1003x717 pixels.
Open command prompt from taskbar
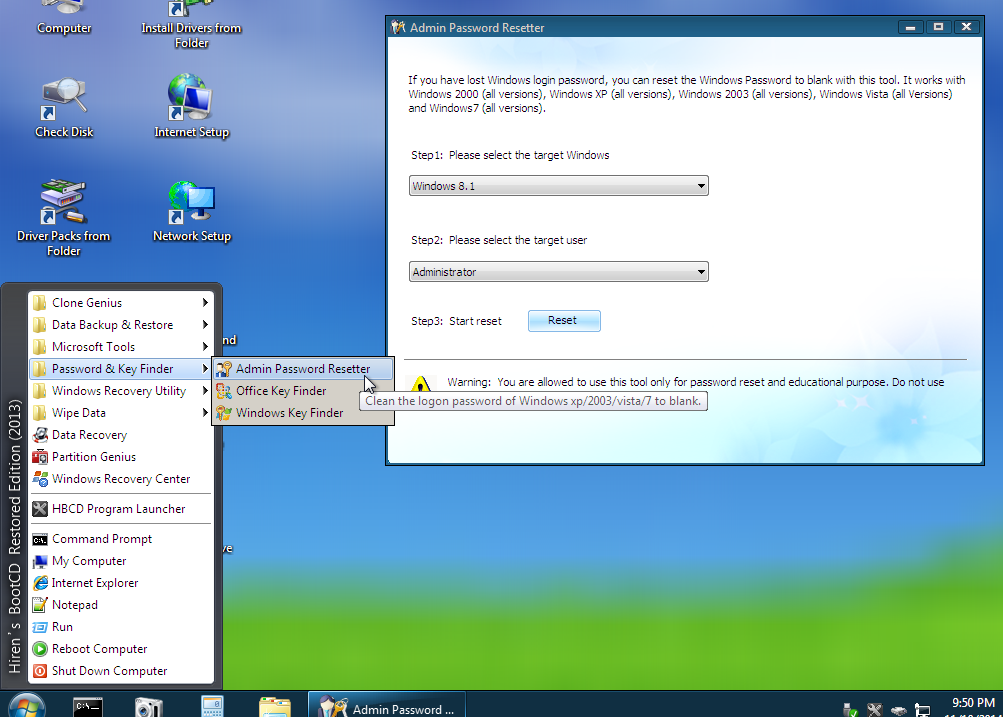[88, 706]
